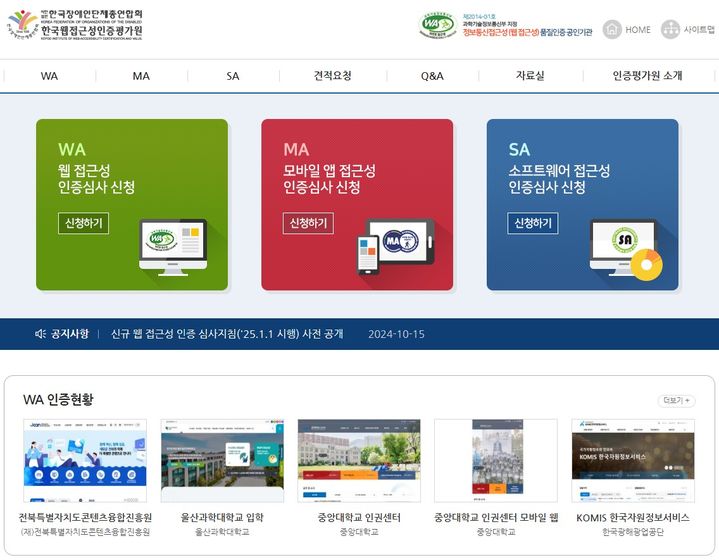Select the 견적요청 menu
719x560 pixels.
pyautogui.click(x=332, y=76)
